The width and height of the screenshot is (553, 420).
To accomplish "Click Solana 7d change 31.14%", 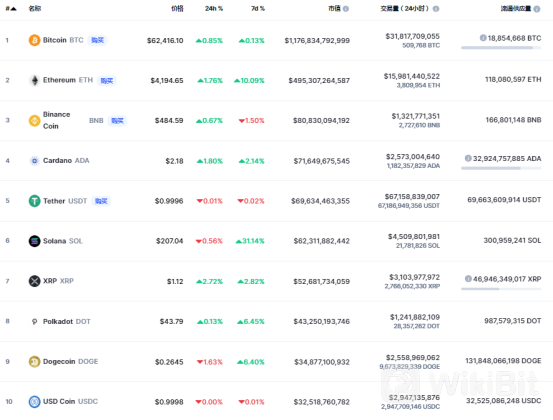I will [250, 241].
